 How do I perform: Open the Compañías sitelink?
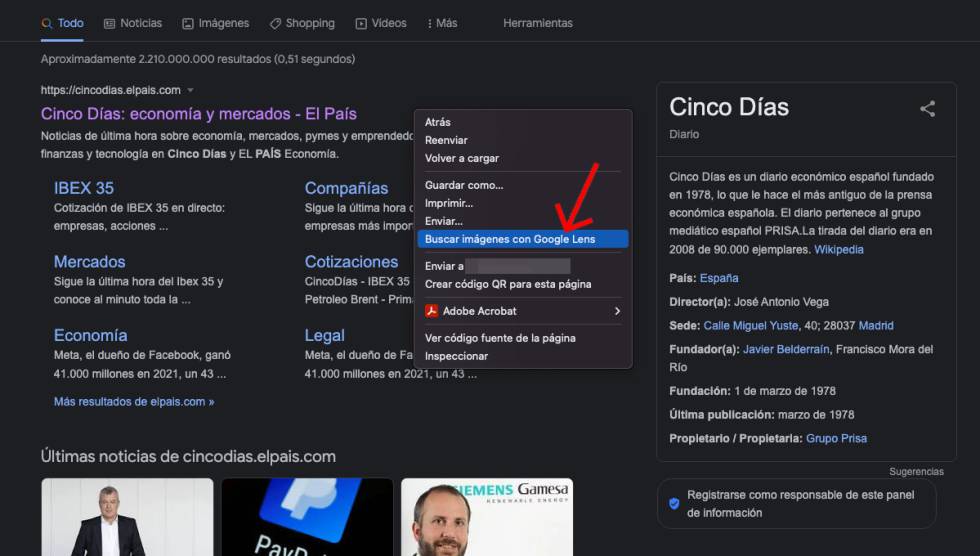pyautogui.click(x=346, y=188)
